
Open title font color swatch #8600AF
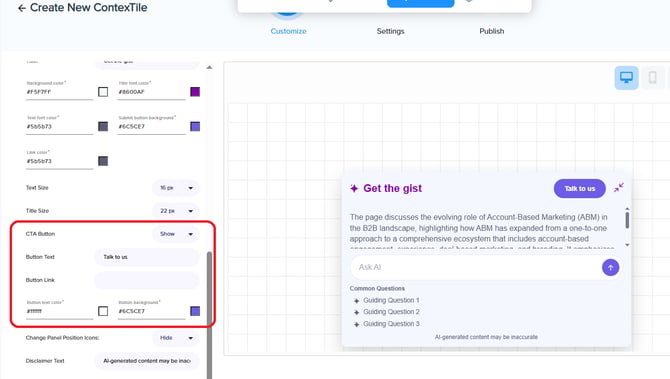(x=195, y=92)
